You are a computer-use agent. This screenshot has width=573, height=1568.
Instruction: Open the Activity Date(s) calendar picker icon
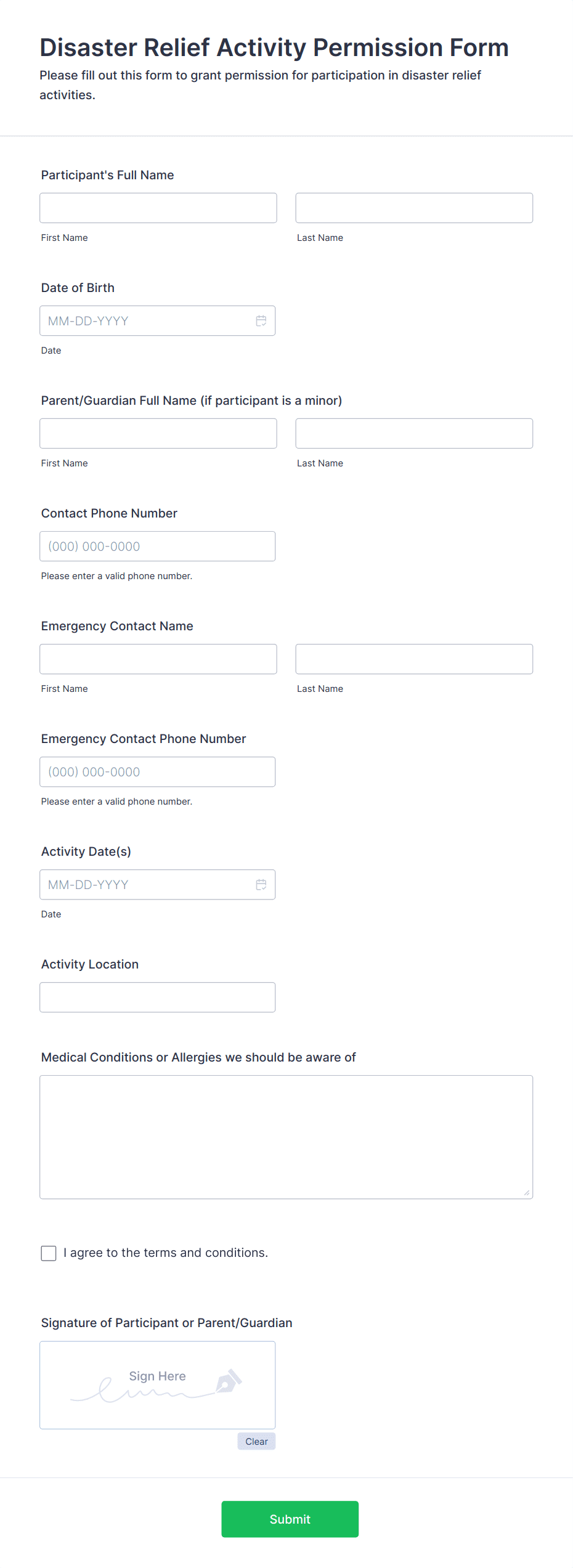261,885
